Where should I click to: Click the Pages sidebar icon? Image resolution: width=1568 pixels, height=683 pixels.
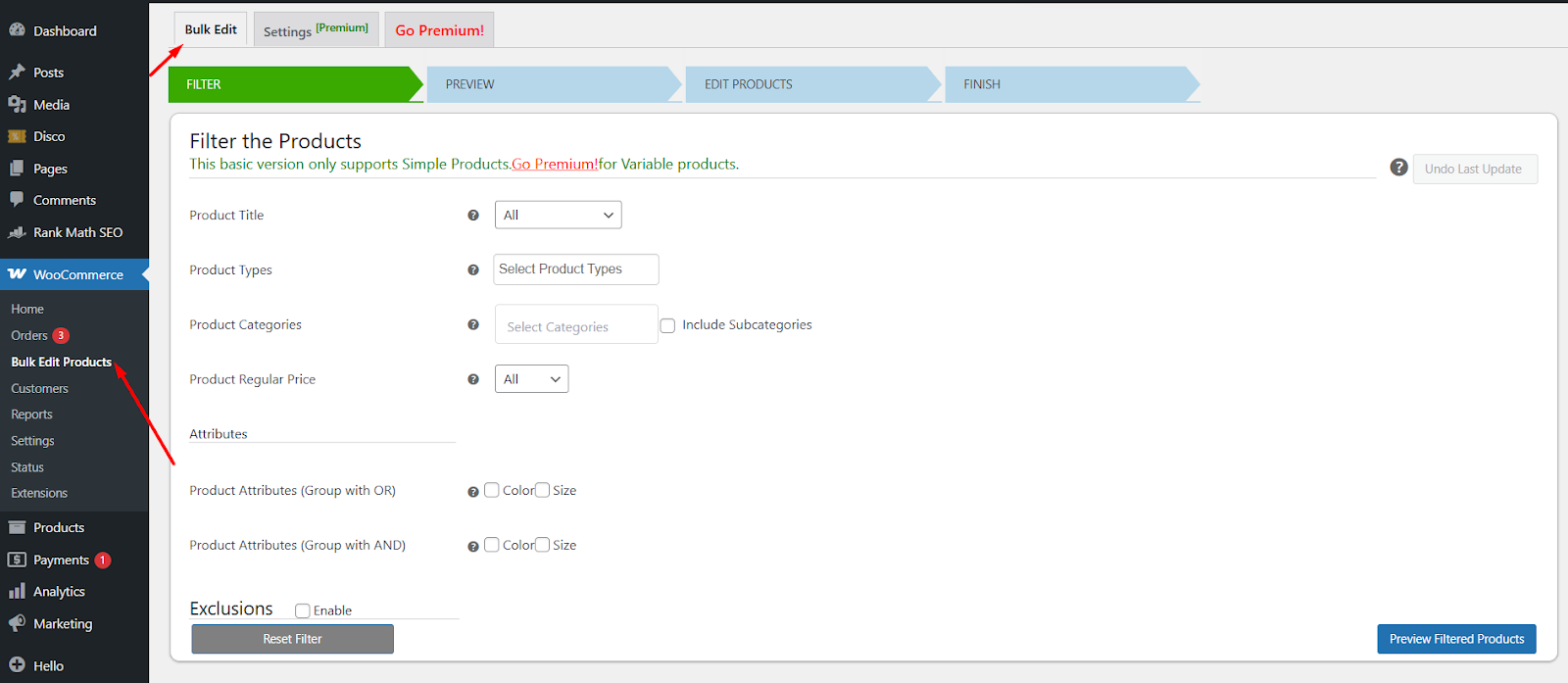coord(17,169)
